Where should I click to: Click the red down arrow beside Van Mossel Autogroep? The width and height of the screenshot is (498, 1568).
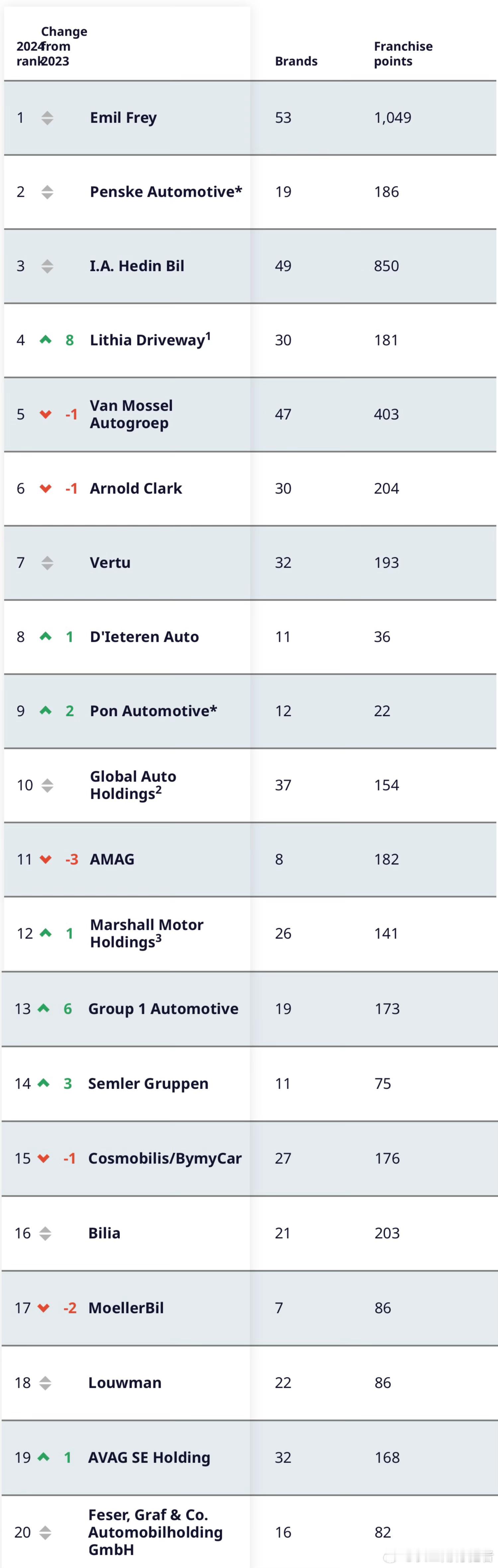[x=46, y=414]
